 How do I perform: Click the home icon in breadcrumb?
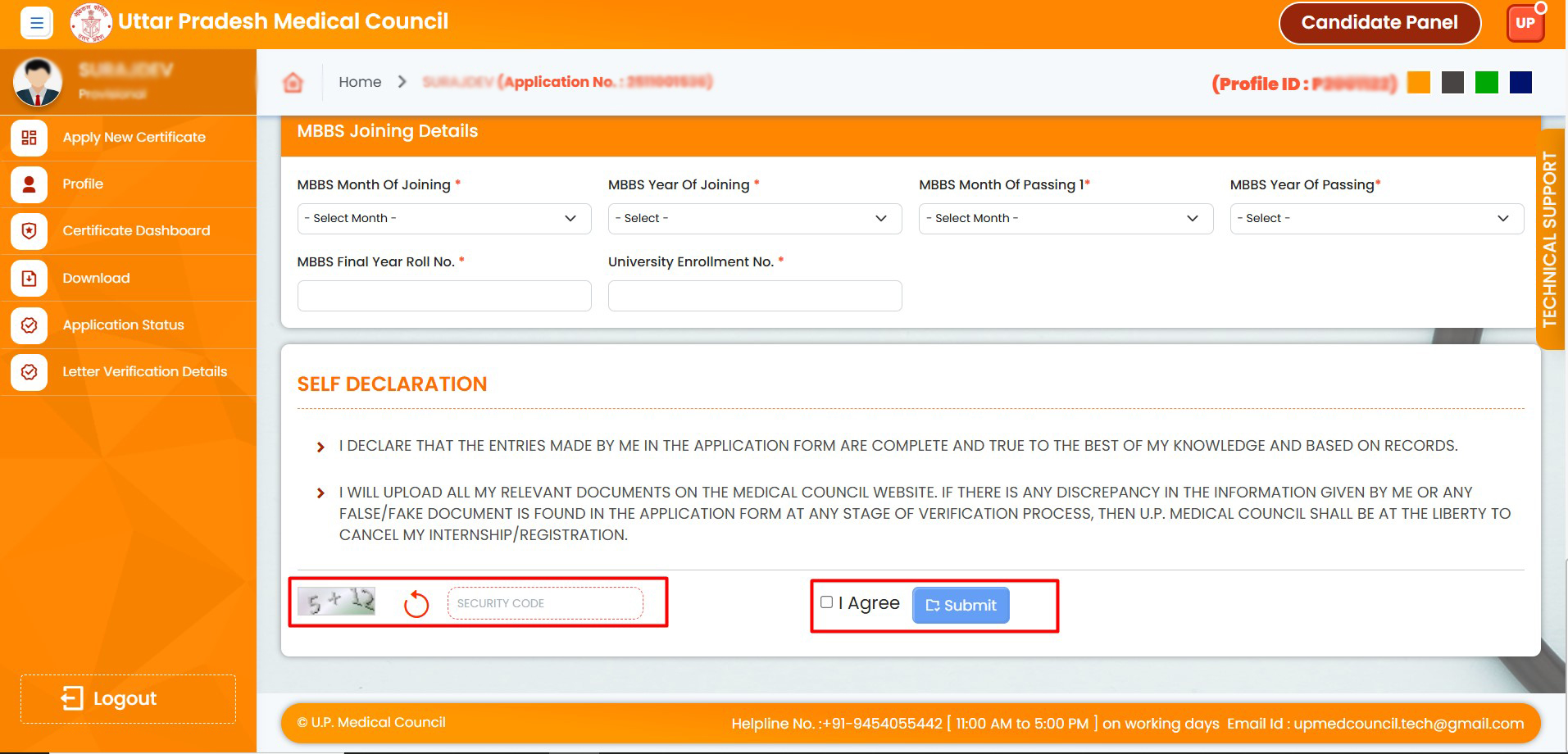pyautogui.click(x=293, y=82)
